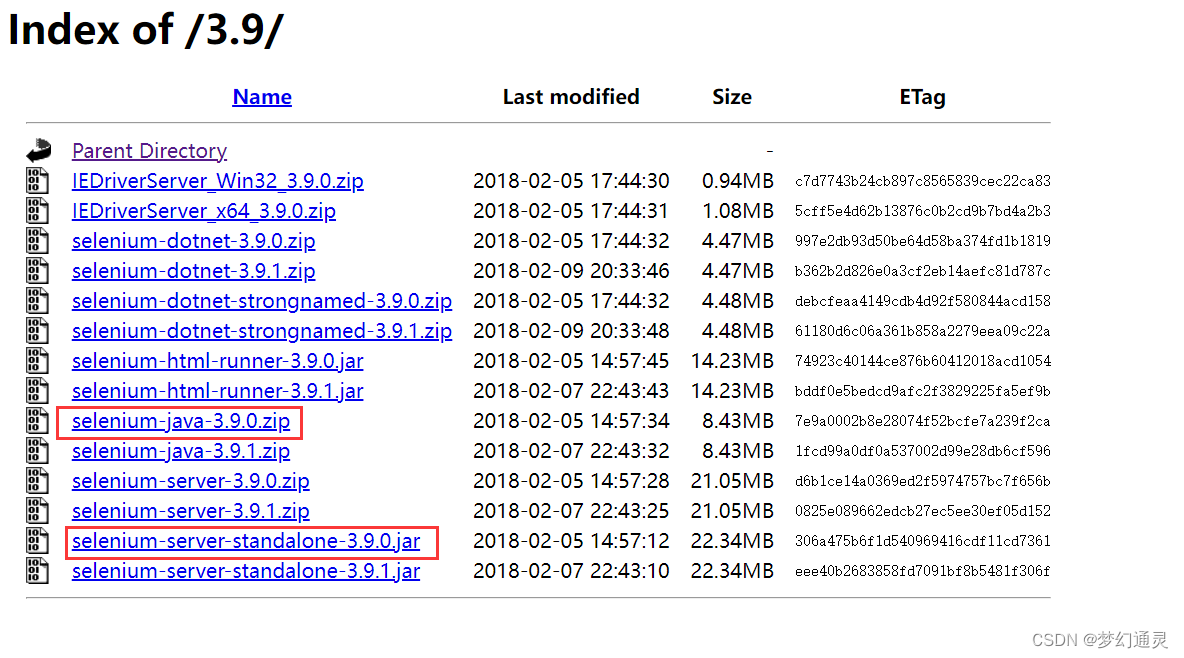
Task: Click file icon beside selenium-java-3.9.0.zip
Action: coord(37,421)
